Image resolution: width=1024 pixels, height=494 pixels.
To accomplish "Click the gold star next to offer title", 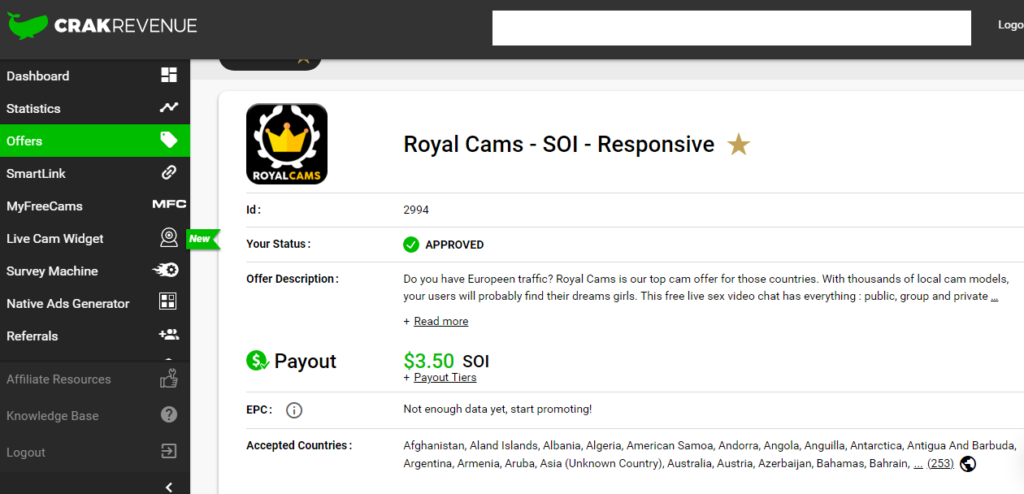I will [x=739, y=144].
